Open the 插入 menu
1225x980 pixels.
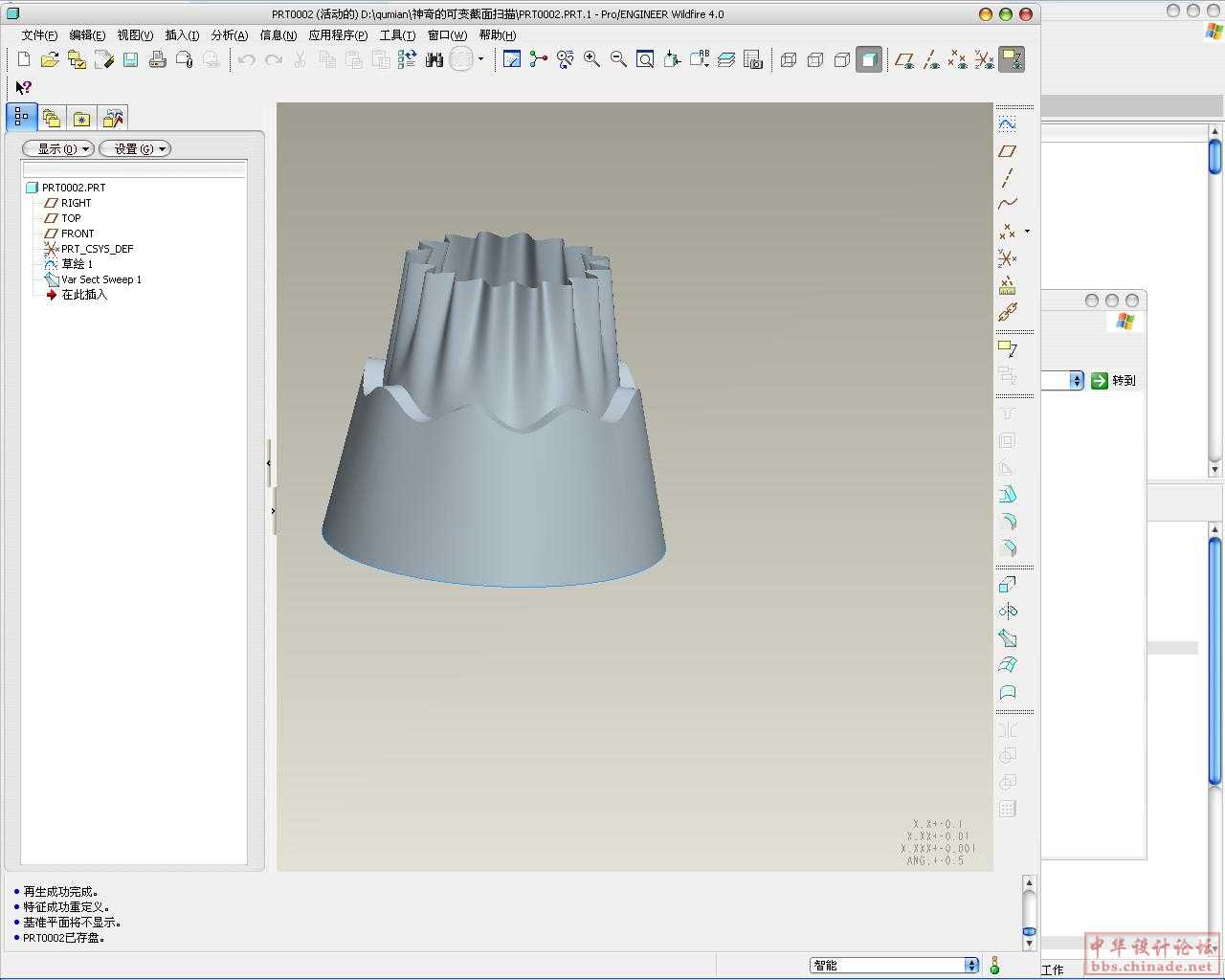click(182, 35)
